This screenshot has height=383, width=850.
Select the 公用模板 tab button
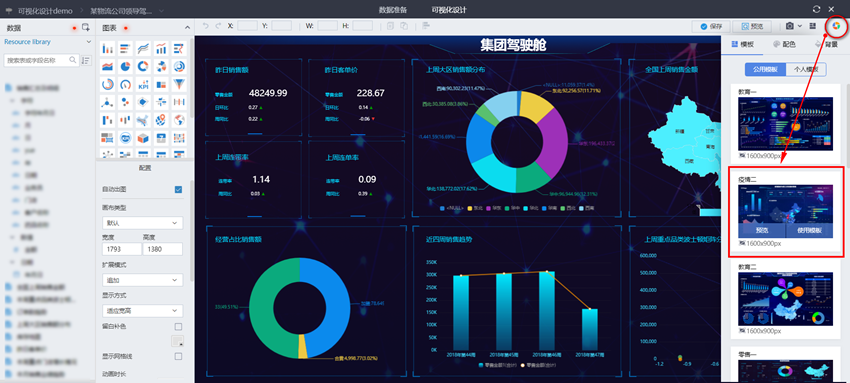point(765,69)
